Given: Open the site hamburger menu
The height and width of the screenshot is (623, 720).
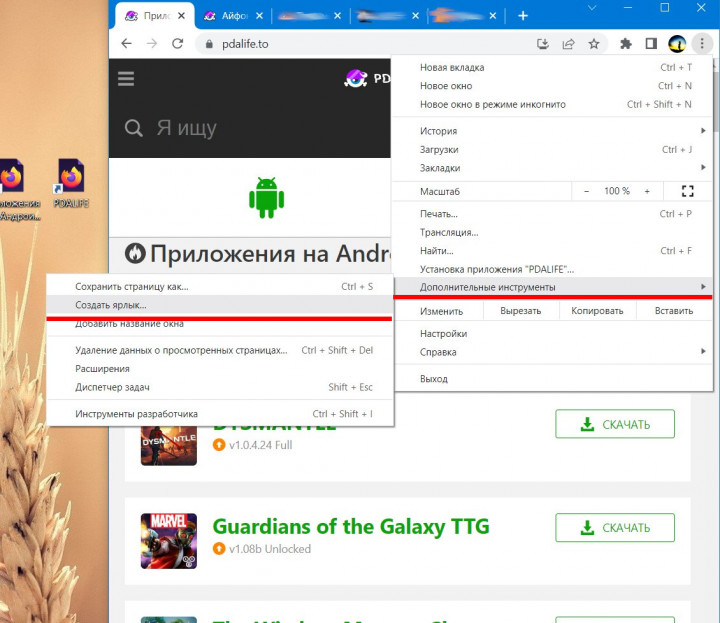Looking at the screenshot, I should (126, 79).
